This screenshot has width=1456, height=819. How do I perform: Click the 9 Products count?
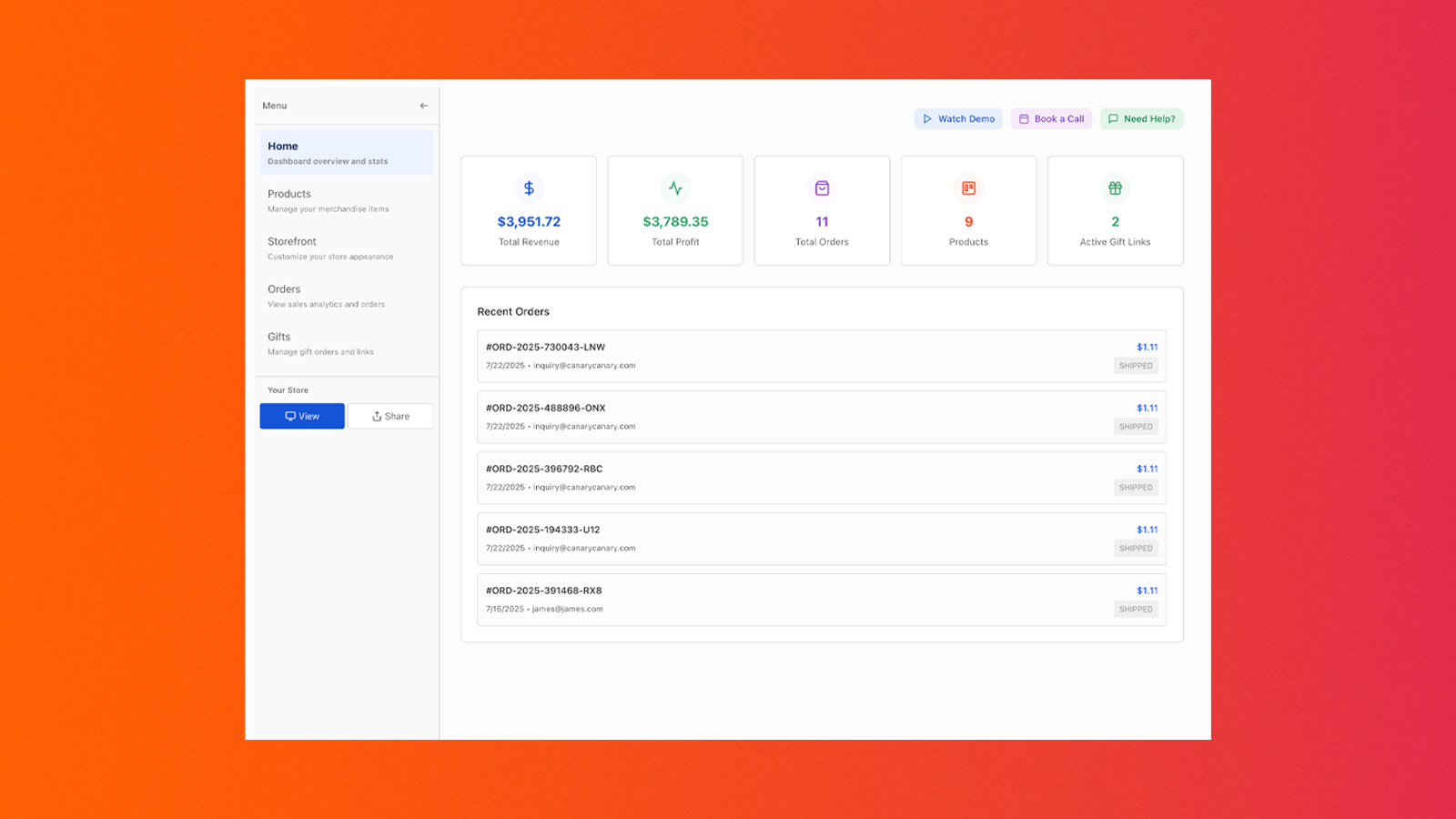(x=968, y=221)
